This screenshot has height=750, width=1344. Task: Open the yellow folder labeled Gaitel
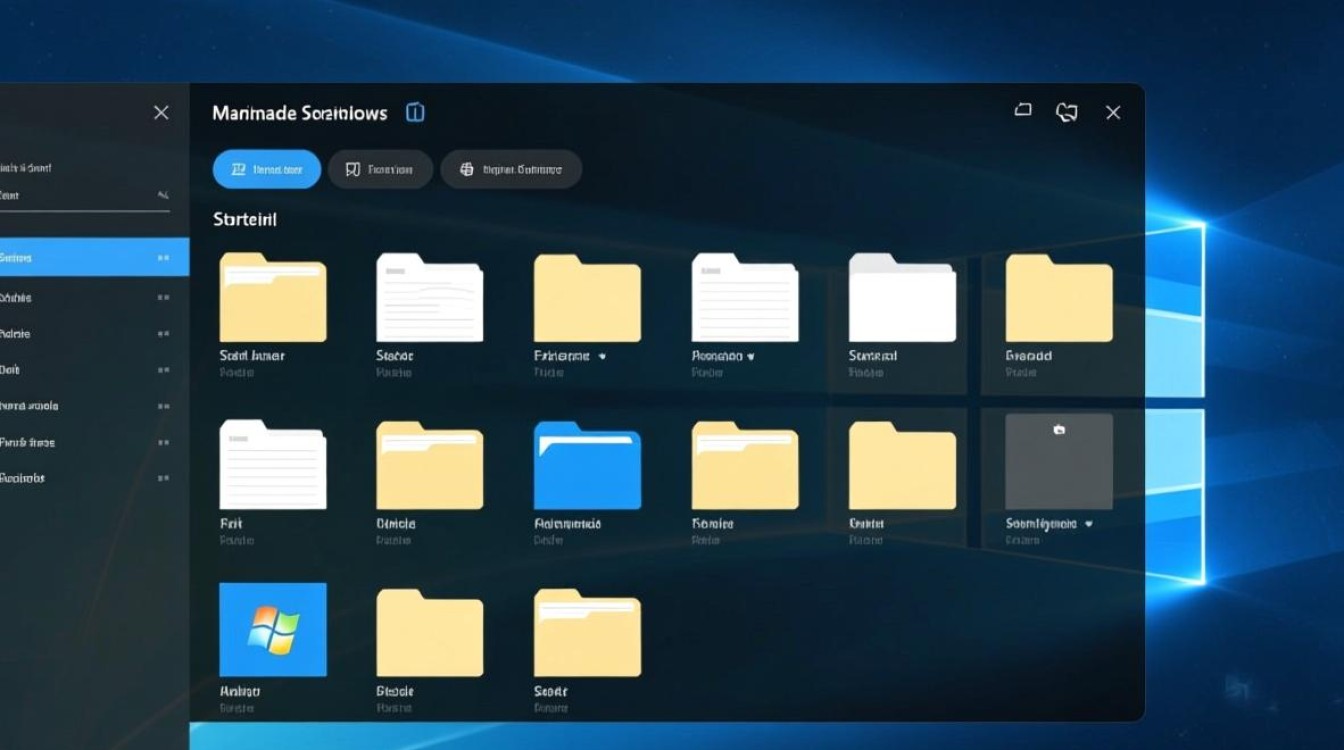coord(902,466)
